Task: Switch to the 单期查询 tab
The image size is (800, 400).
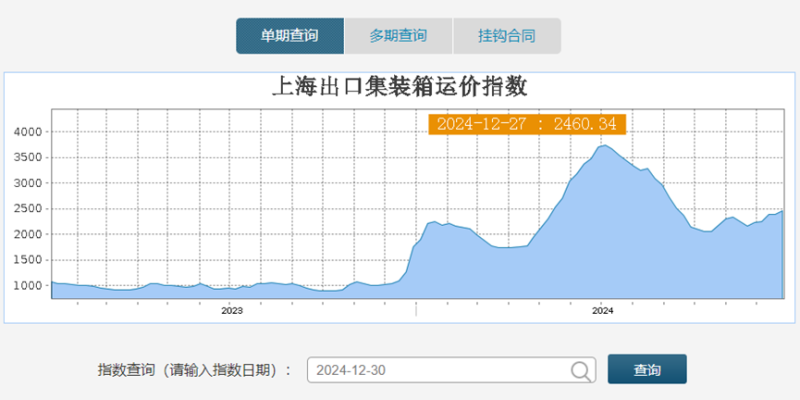Action: pos(290,36)
